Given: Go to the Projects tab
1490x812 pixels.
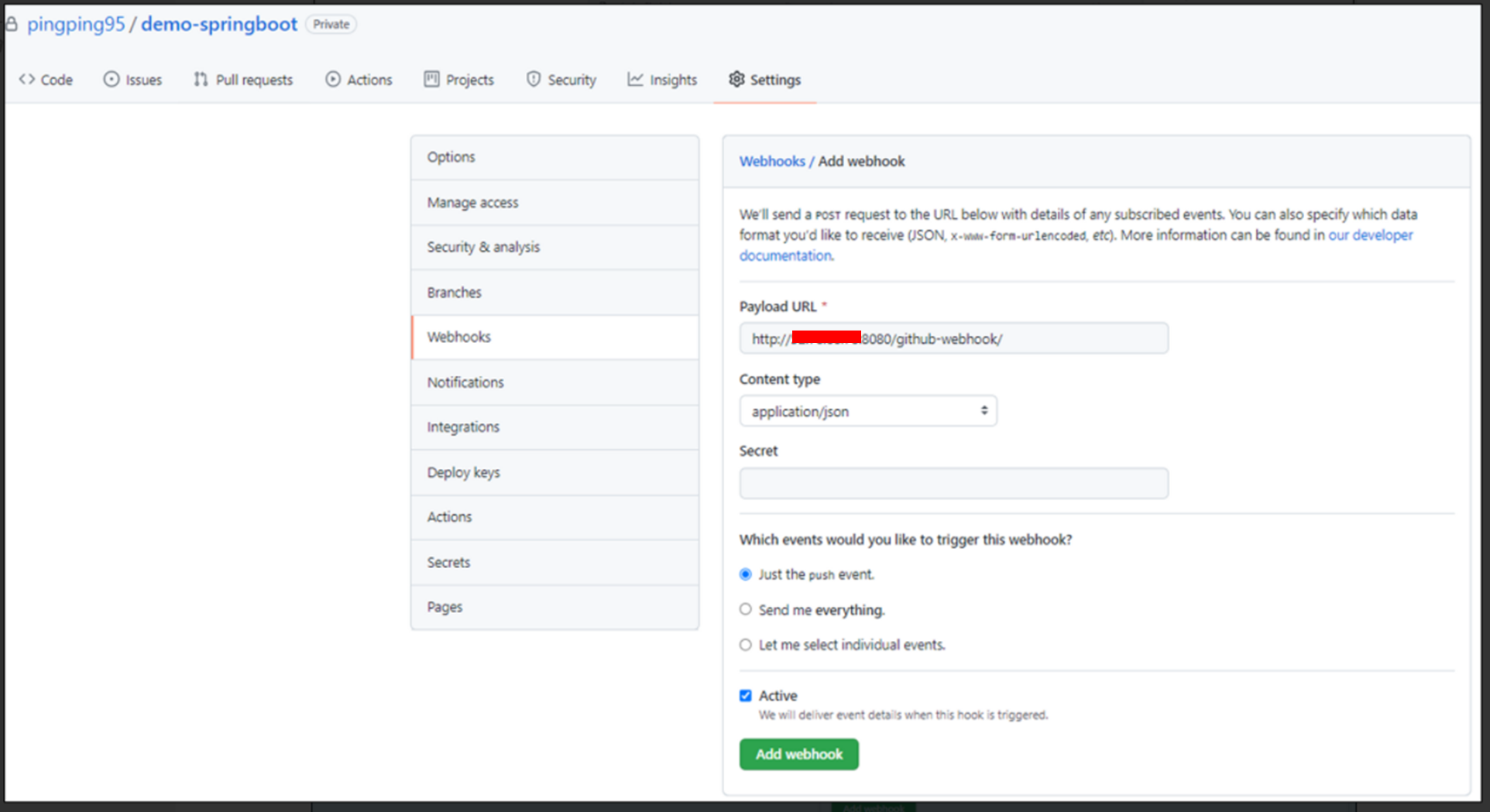Looking at the screenshot, I should click(x=459, y=80).
